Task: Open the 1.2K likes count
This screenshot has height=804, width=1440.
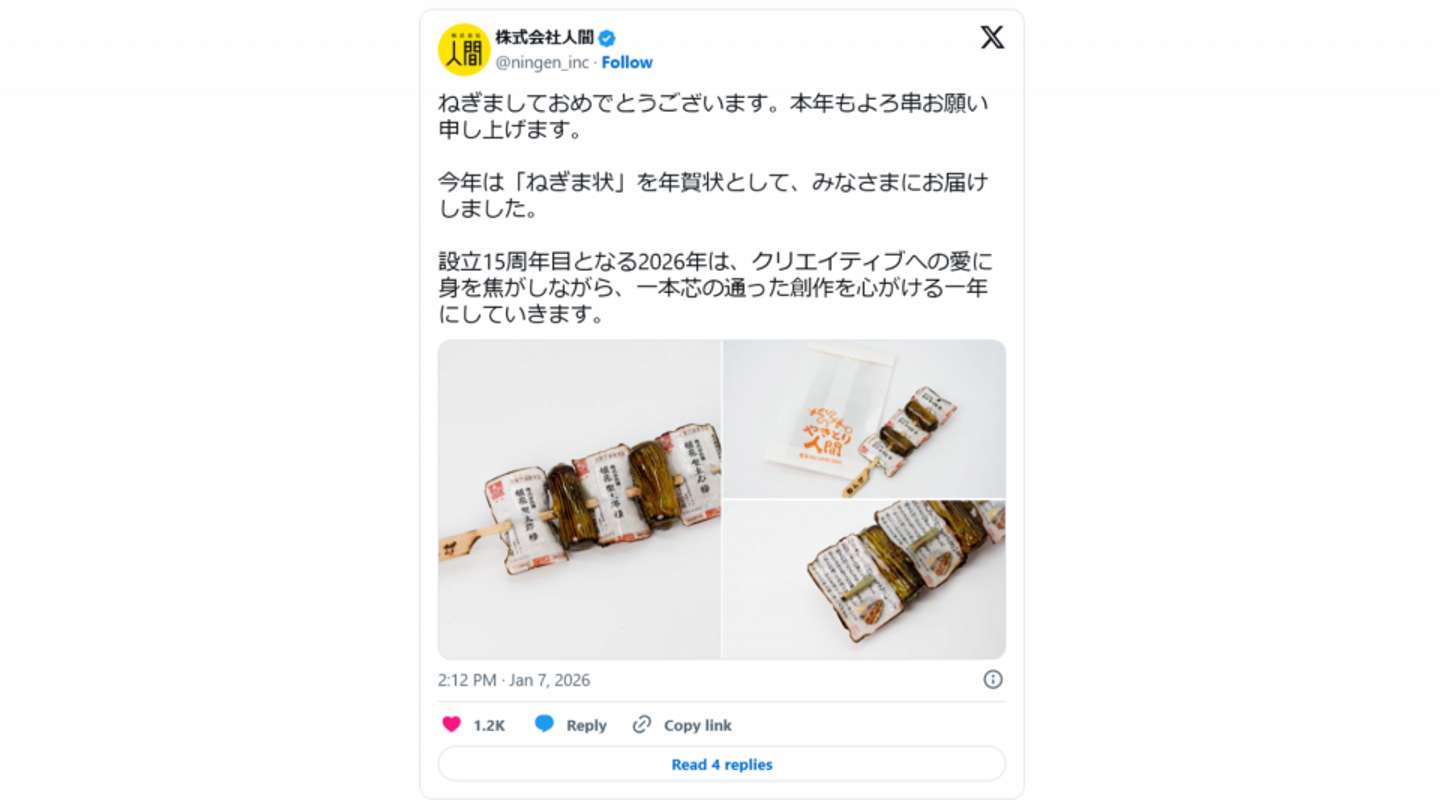Action: click(489, 726)
